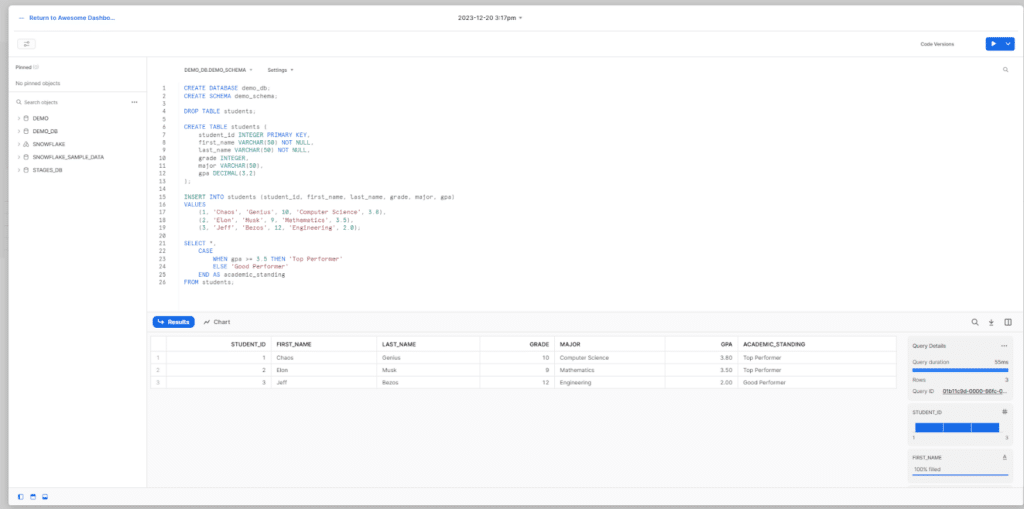Click the FIRST_NAME 100% filled bar
This screenshot has height=509, width=1024.
click(x=960, y=475)
